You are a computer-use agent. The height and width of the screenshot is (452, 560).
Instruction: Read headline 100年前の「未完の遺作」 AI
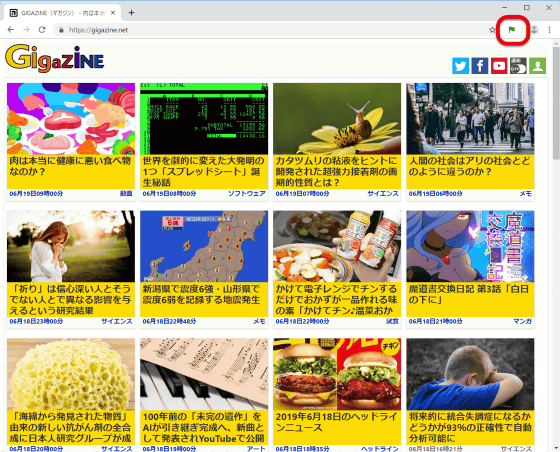(x=204, y=427)
